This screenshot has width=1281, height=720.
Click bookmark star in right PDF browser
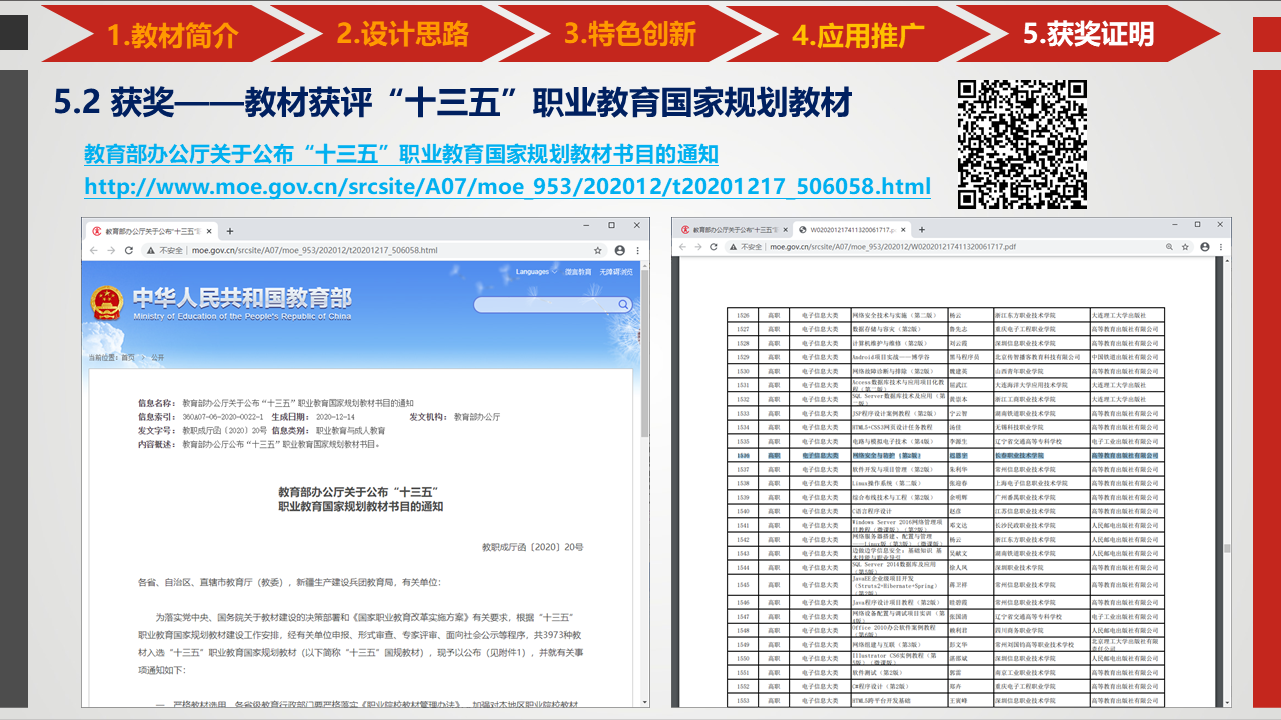pos(1185,246)
